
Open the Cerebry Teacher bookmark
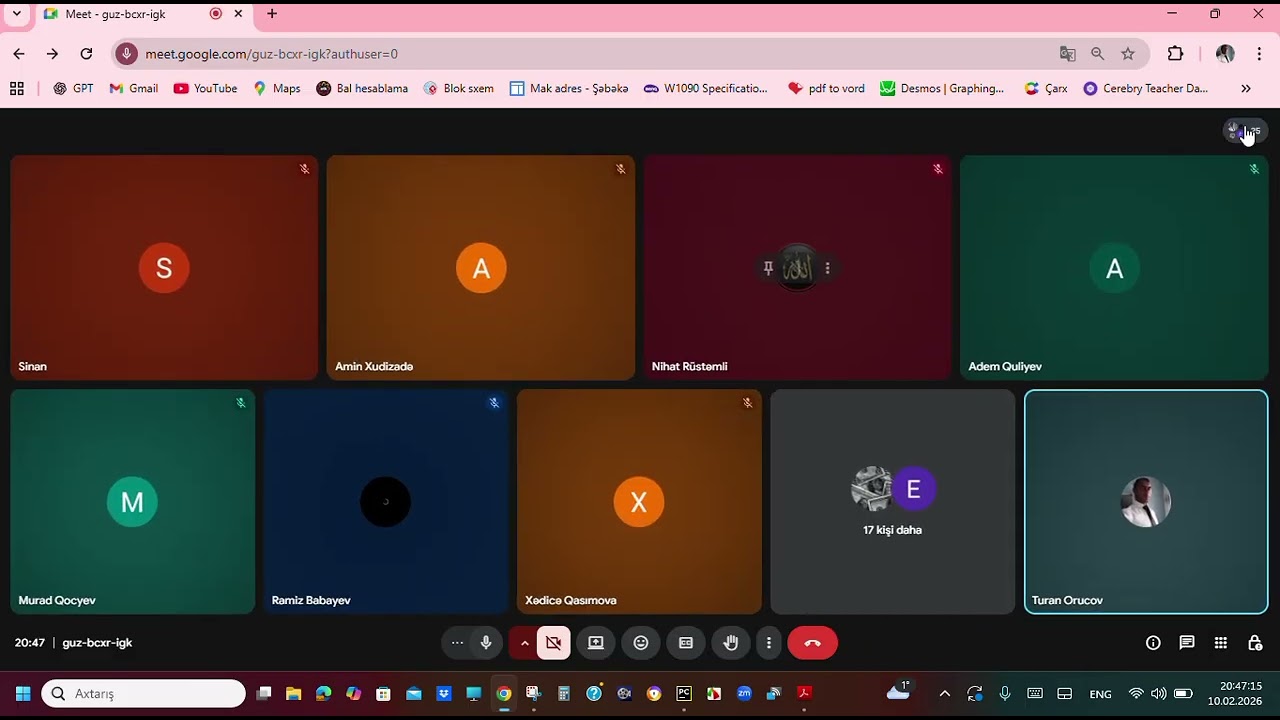1146,88
